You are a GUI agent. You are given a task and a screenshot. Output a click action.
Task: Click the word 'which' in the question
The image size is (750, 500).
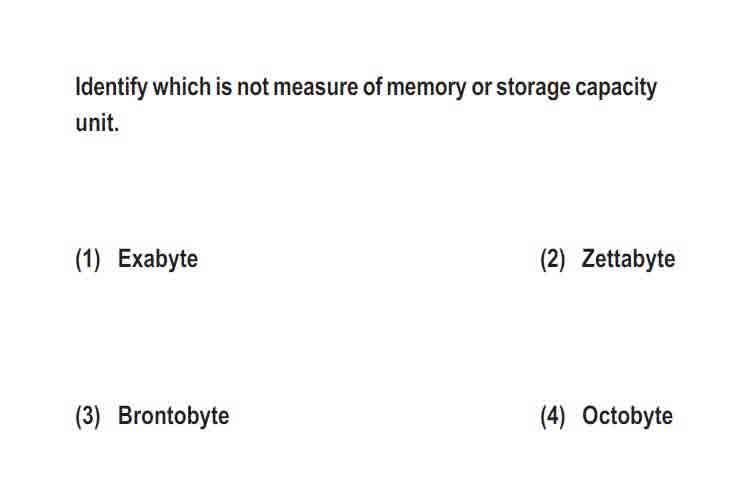click(x=182, y=87)
